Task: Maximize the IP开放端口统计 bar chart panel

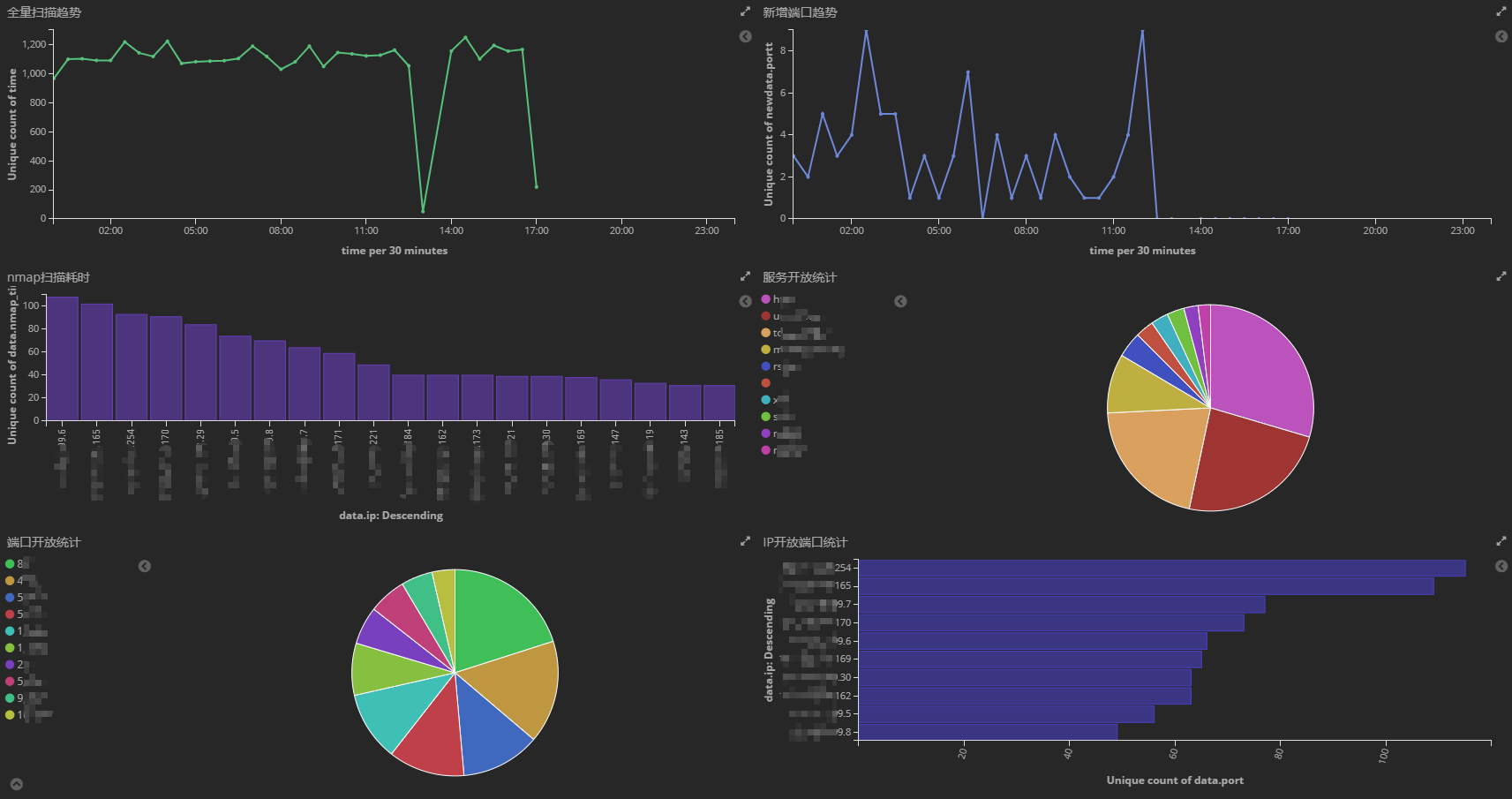Action: [x=1501, y=540]
